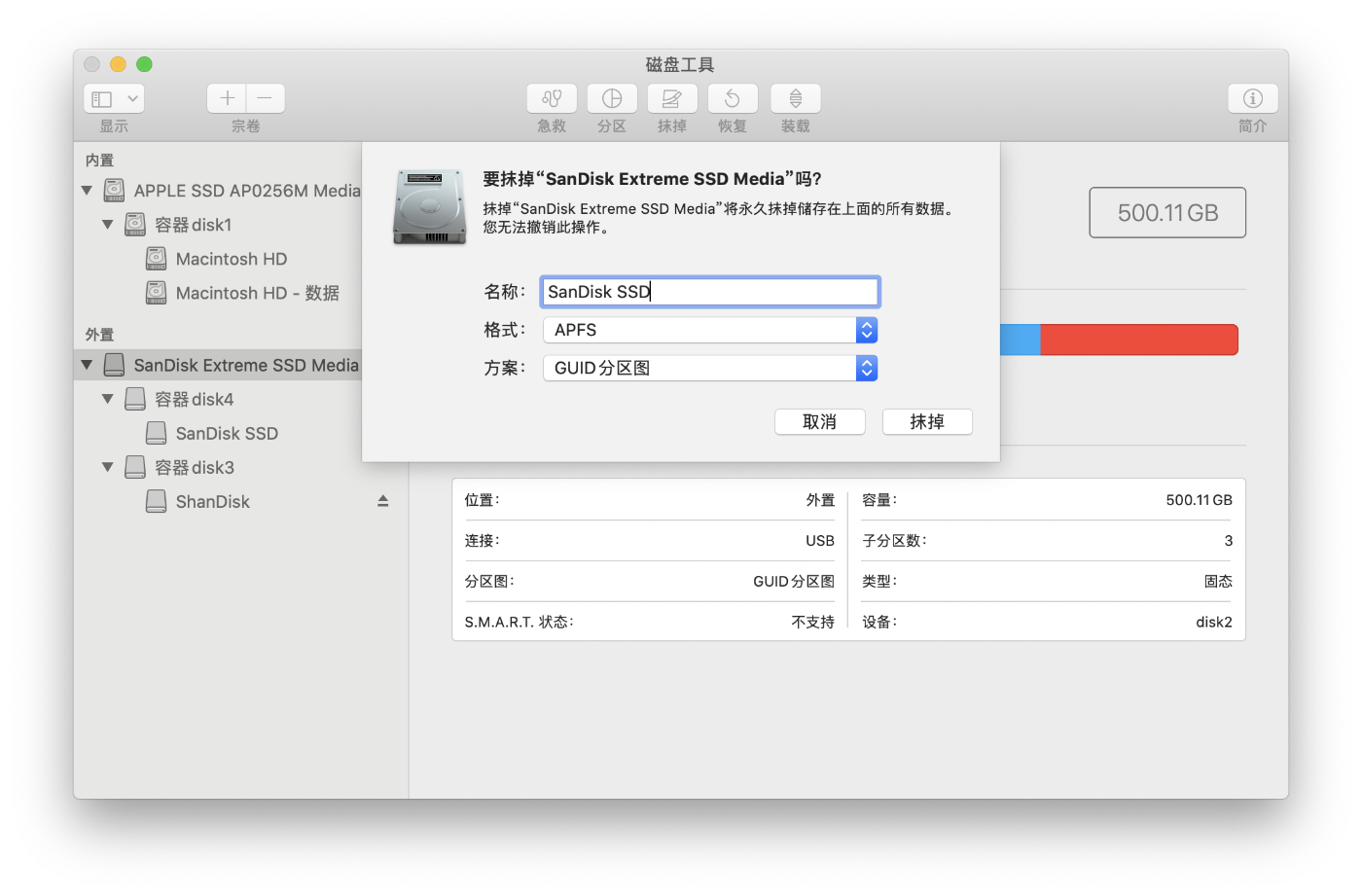Collapse the 容器 disk3 disclosure triangle
Viewport: 1362px width, 896px height.
tap(107, 467)
